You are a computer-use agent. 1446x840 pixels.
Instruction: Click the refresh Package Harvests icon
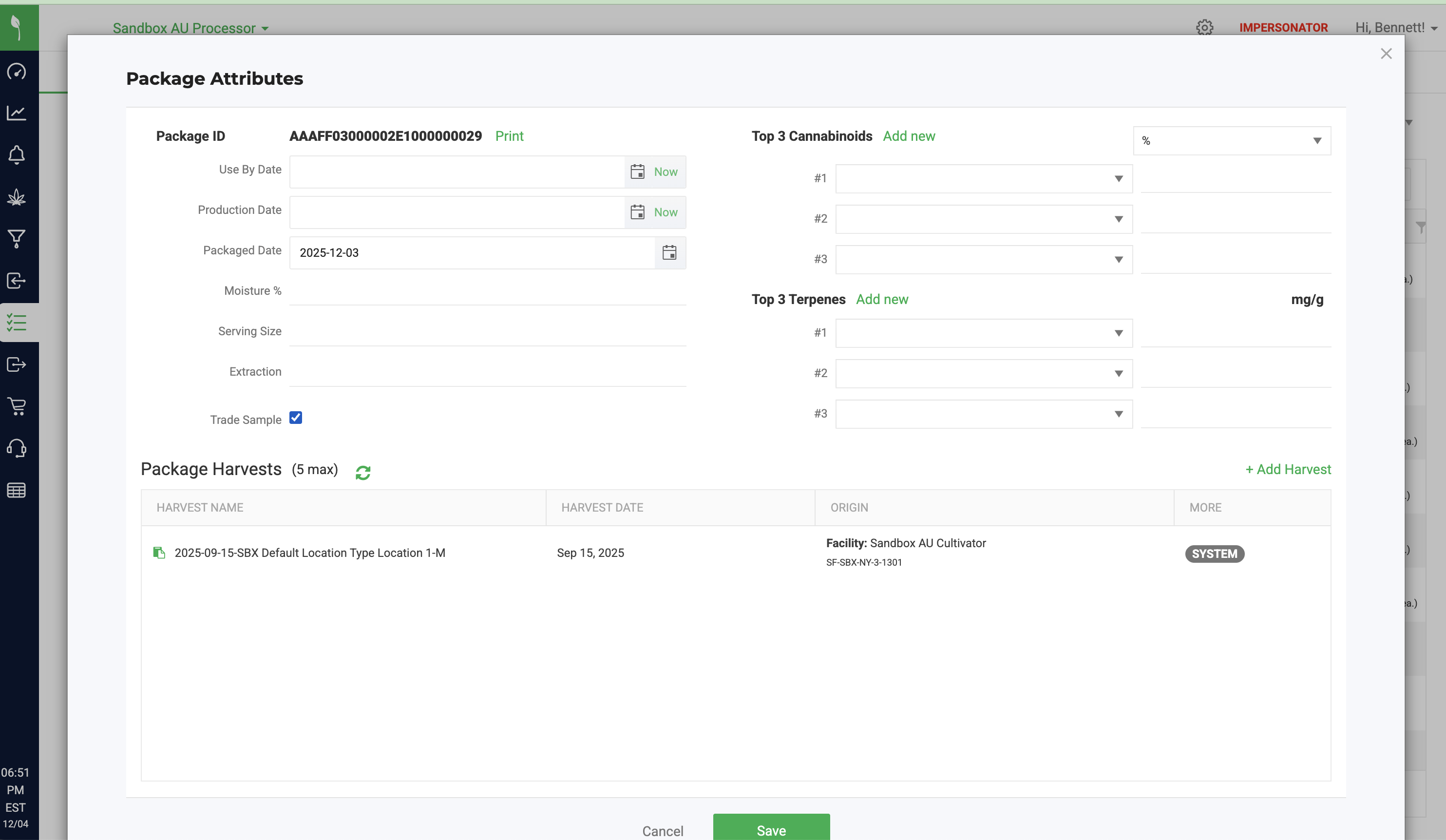tap(362, 472)
